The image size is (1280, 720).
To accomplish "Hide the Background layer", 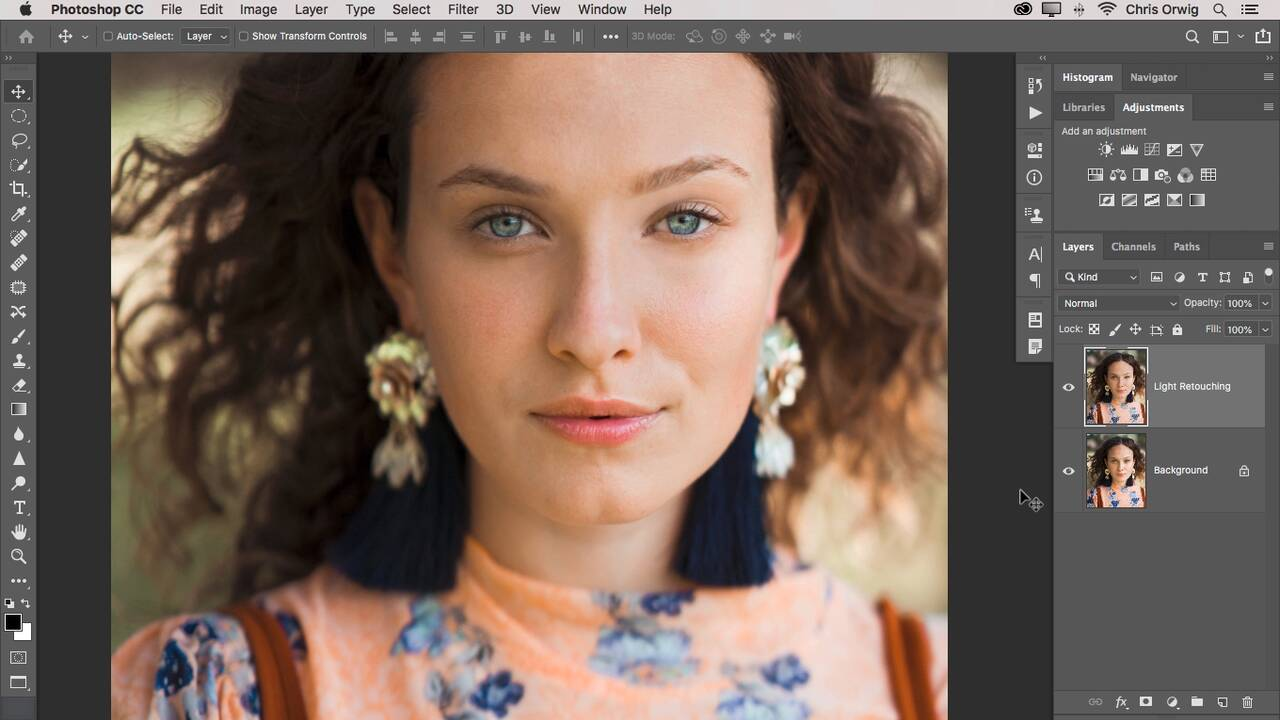I will (x=1068, y=471).
